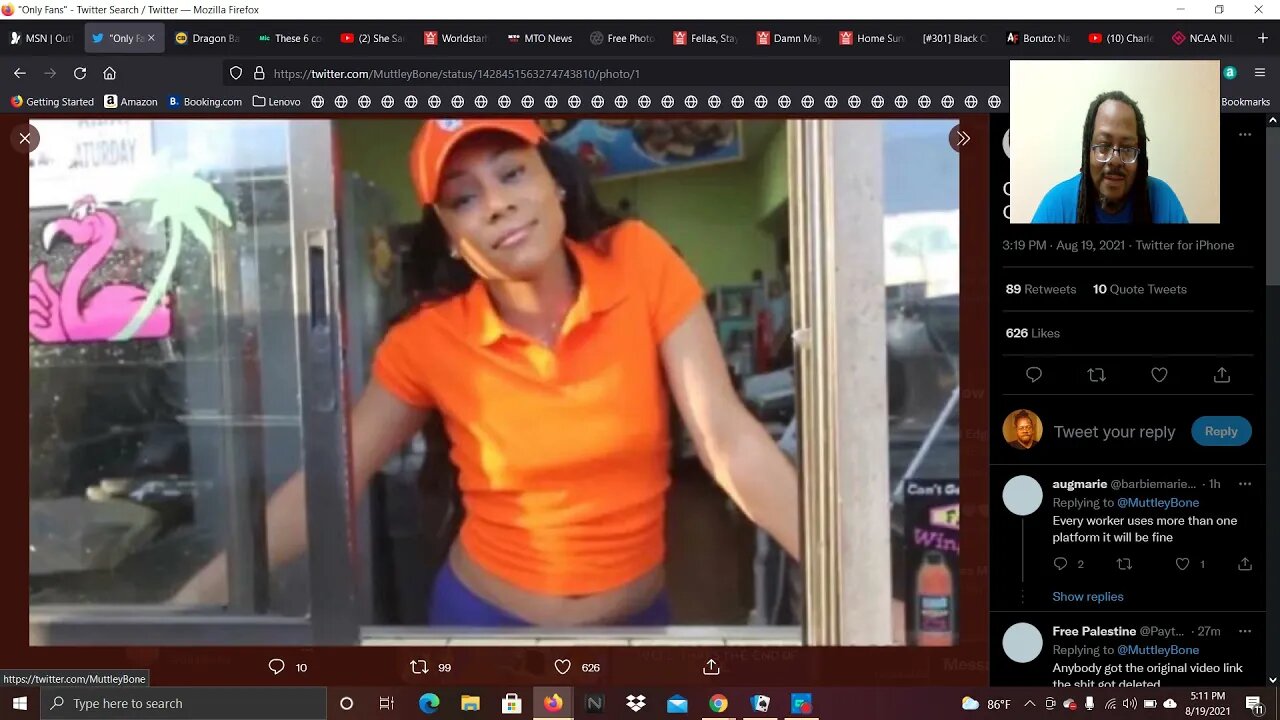Open the Lenovo bookmarks folder

click(x=277, y=101)
